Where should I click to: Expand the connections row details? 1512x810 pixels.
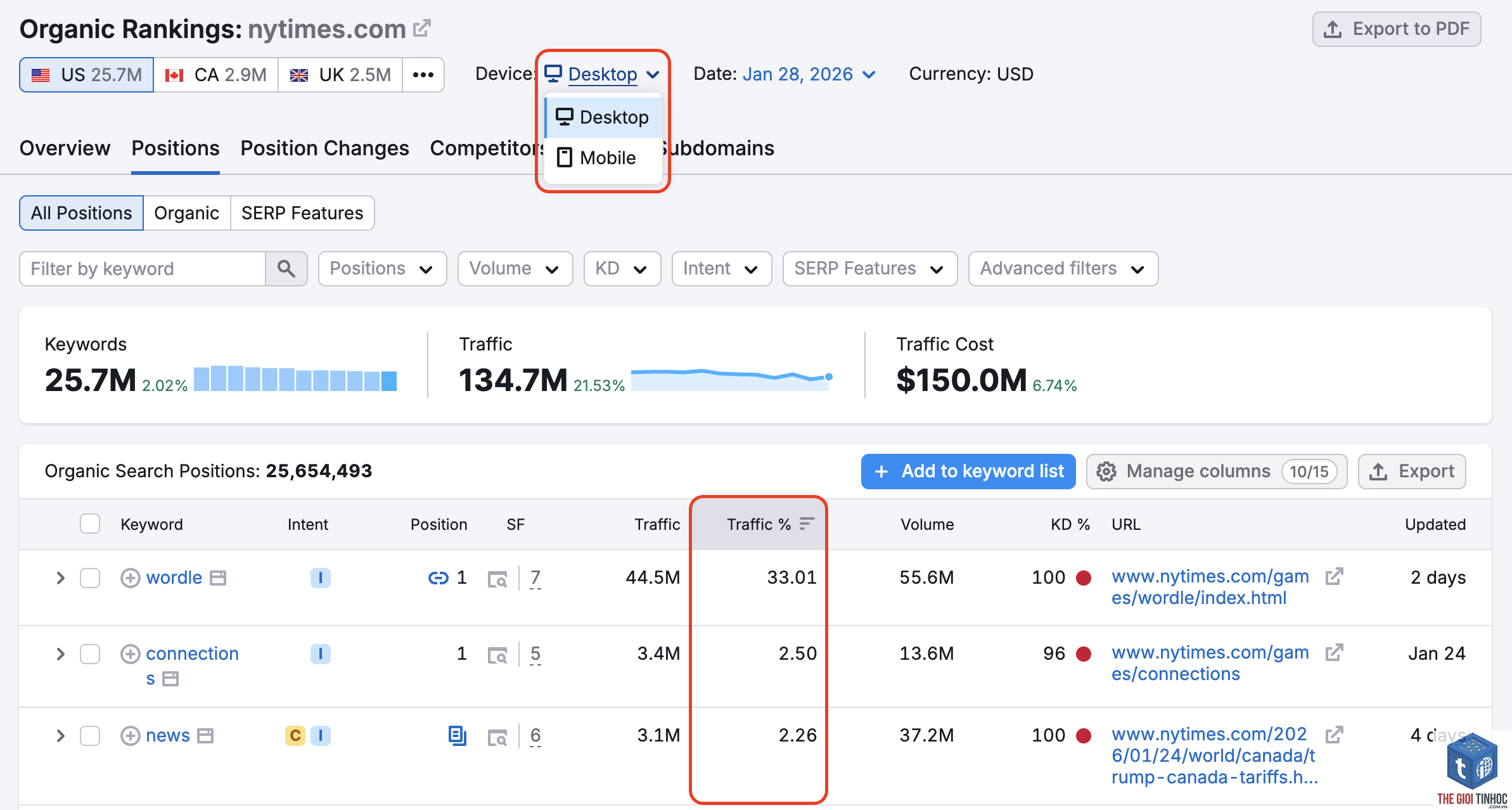(x=60, y=654)
